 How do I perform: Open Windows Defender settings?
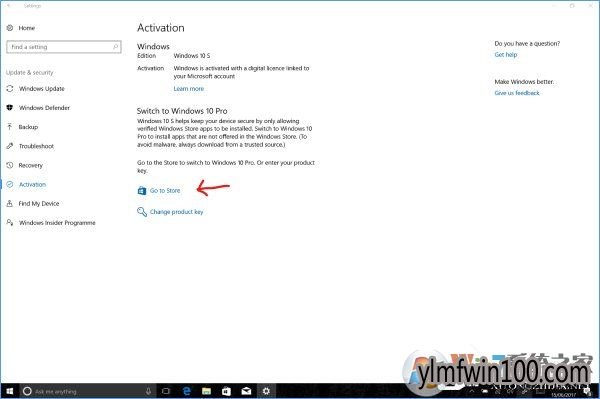coord(38,108)
